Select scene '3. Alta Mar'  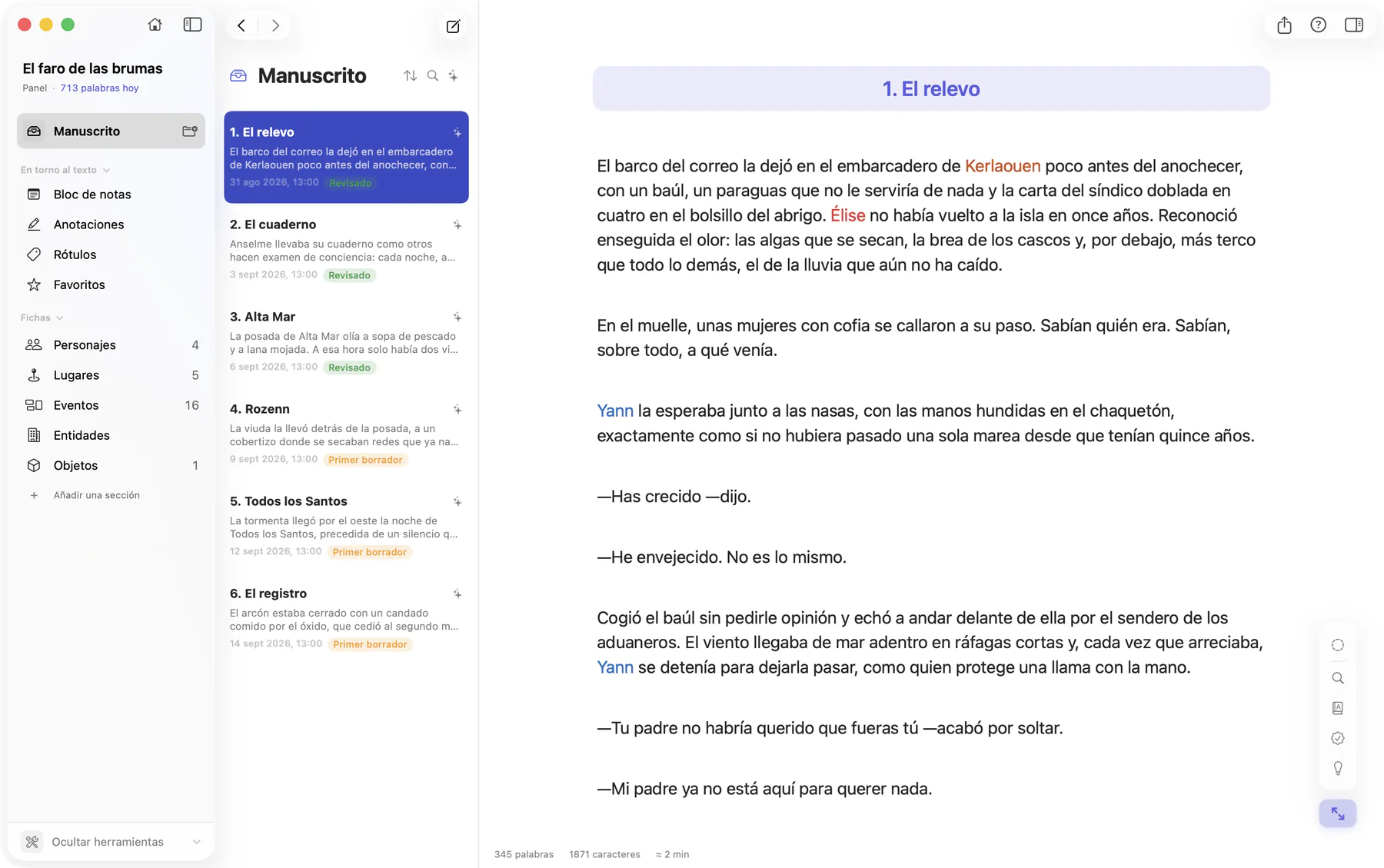[x=346, y=341]
